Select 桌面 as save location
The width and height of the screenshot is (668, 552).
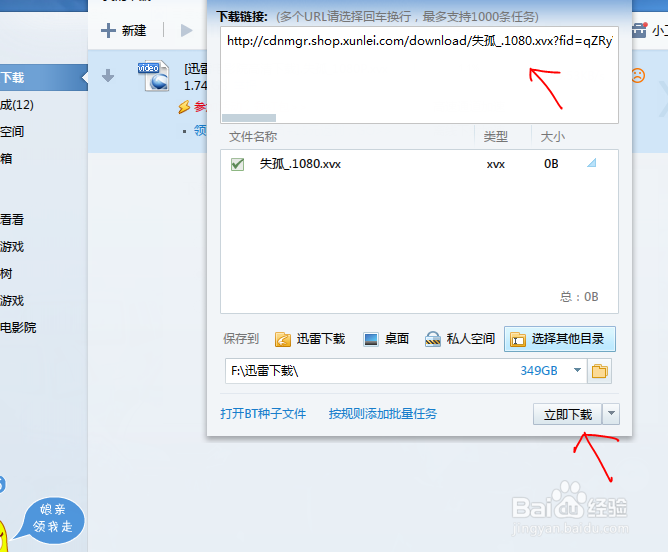(386, 339)
